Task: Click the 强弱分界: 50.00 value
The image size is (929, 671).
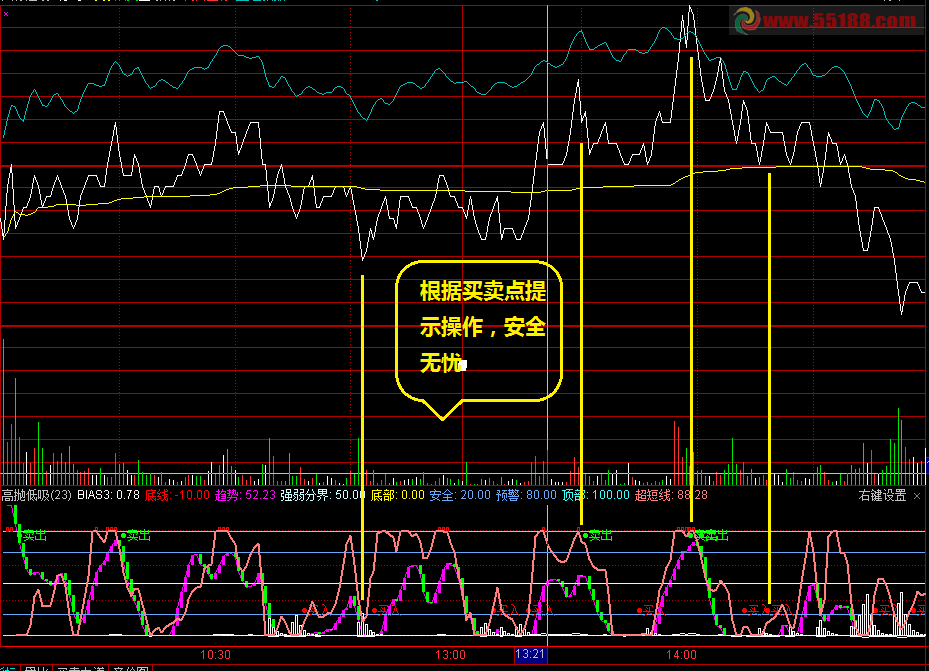Action: click(322, 495)
